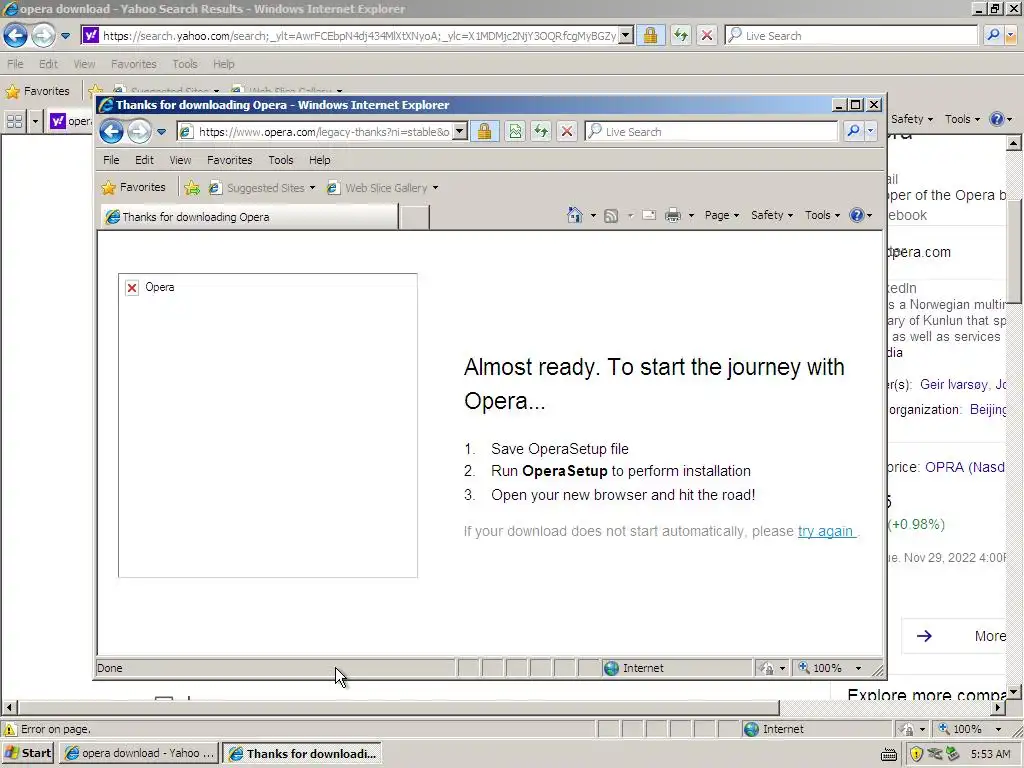Viewport: 1024px width, 768px height.
Task: Click Print icon in command bar
Action: [673, 215]
